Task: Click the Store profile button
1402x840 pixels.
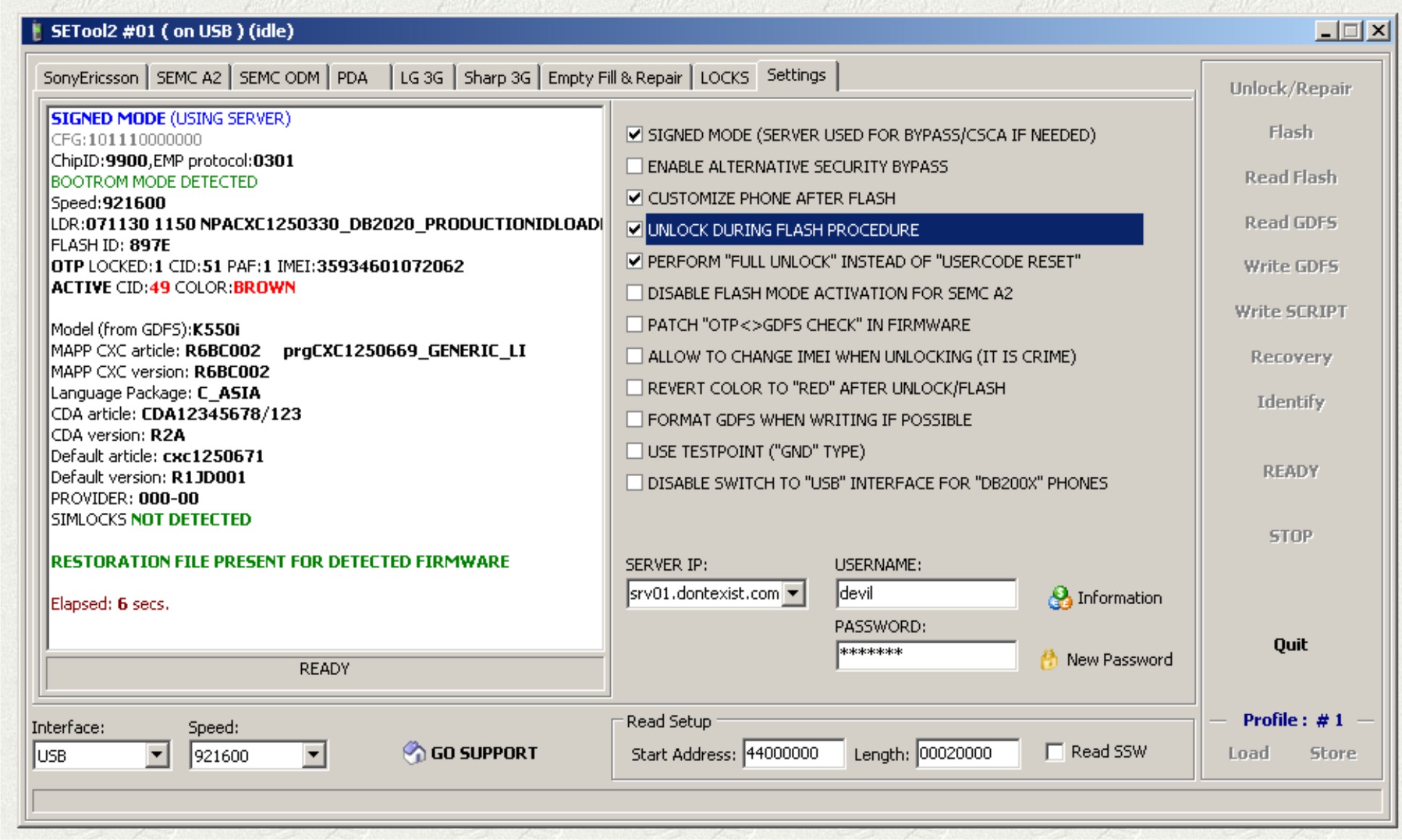Action: [x=1333, y=753]
